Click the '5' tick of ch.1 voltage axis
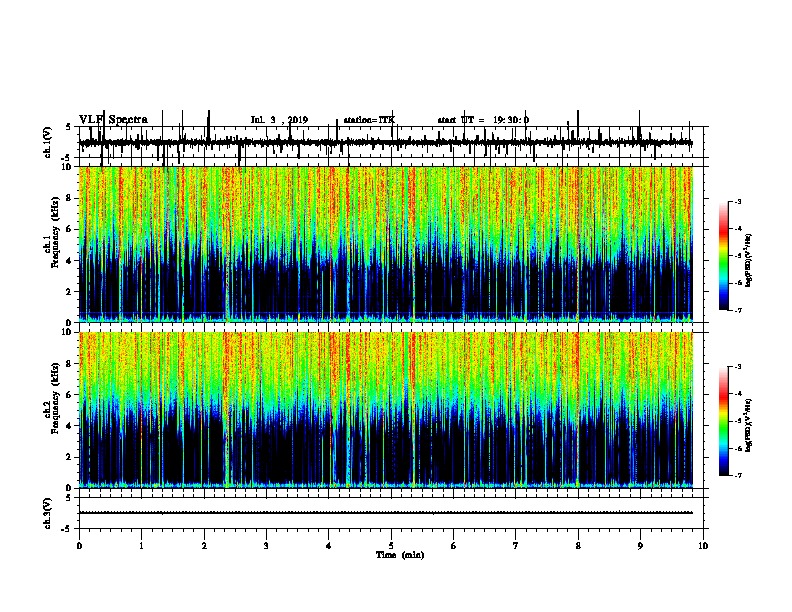This screenshot has width=792, height=612. [69, 127]
